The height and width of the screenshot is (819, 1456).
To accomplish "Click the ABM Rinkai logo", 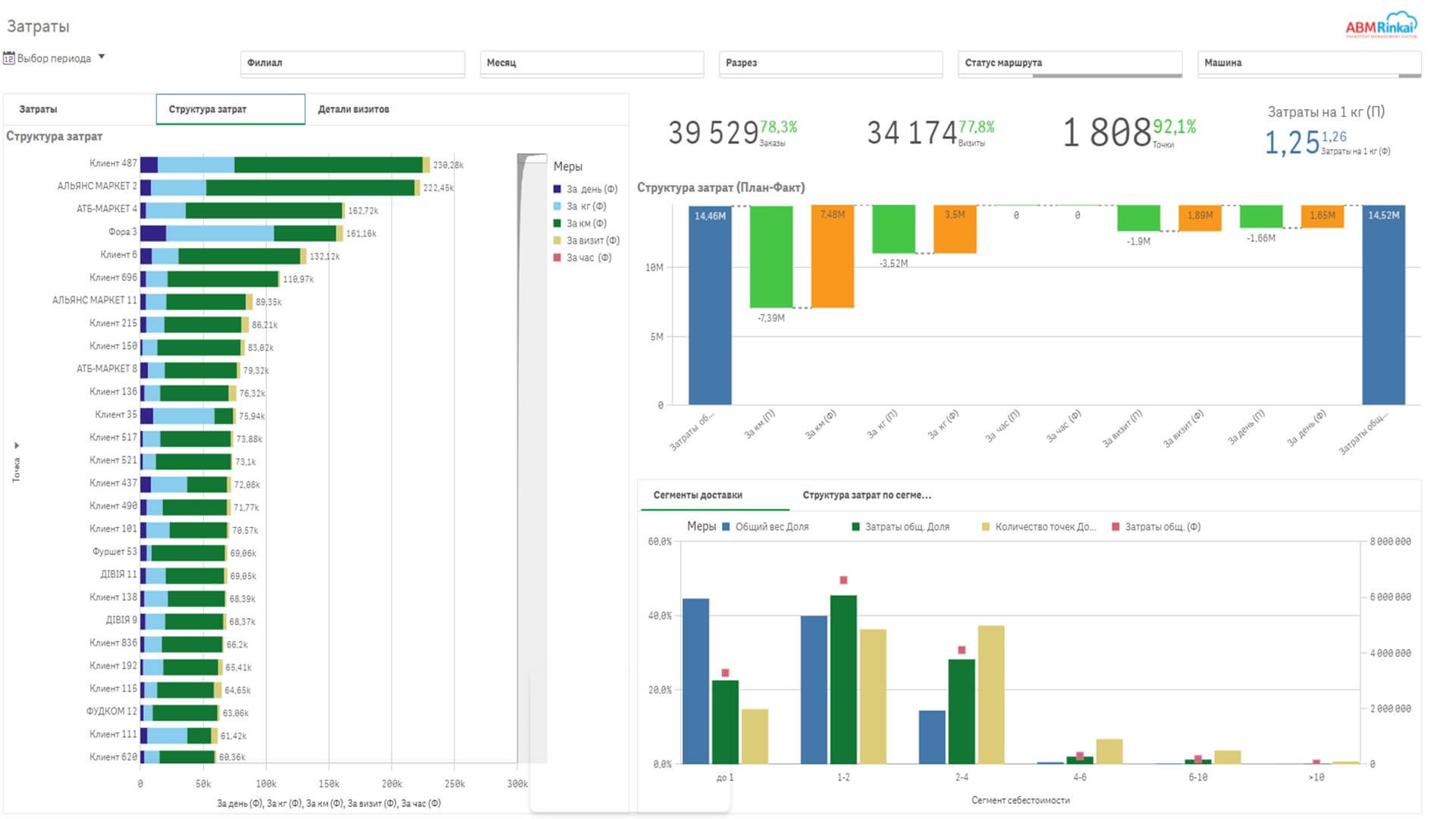I will 1381,25.
